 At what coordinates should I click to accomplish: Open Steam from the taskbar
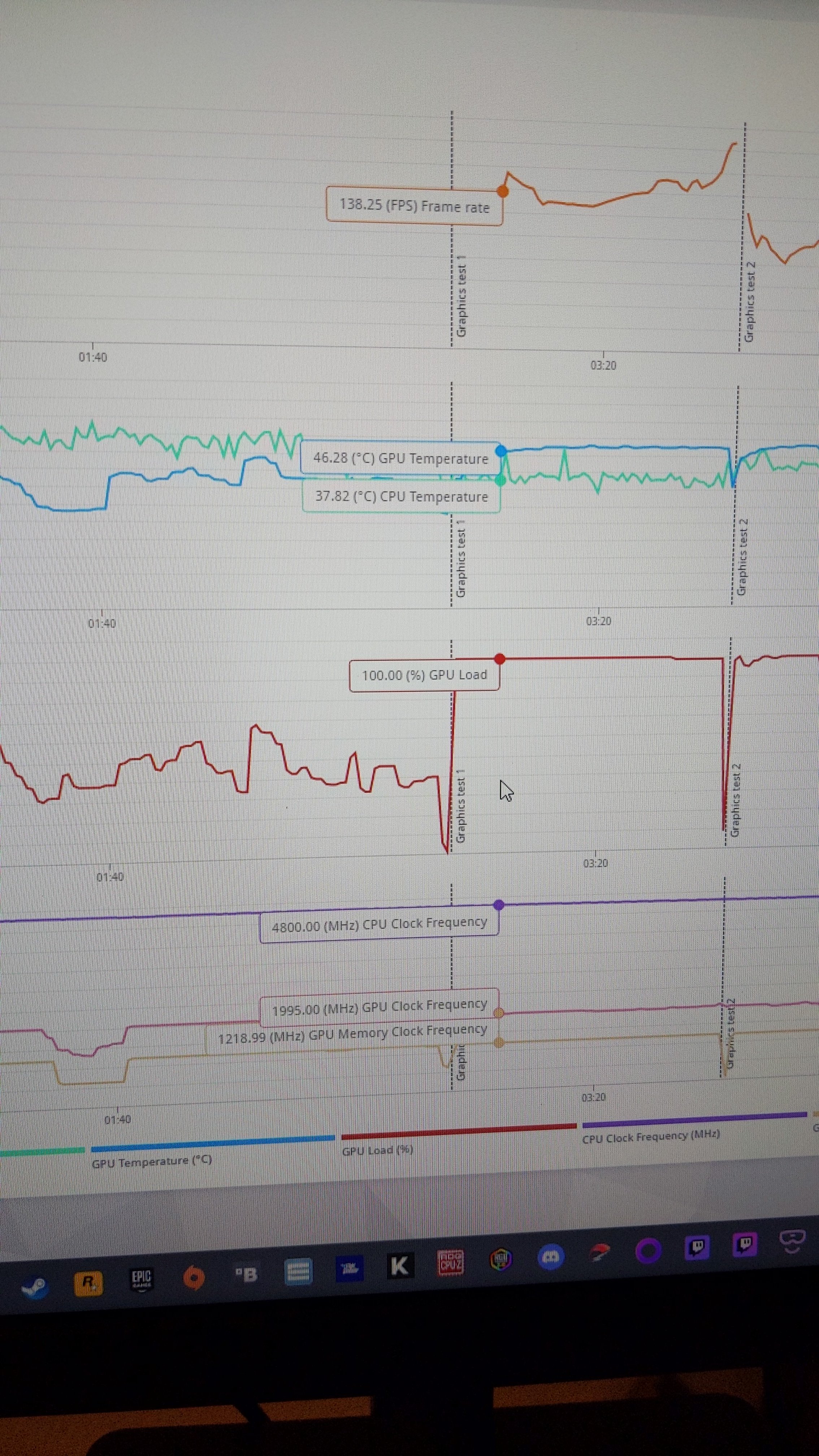pos(35,1288)
